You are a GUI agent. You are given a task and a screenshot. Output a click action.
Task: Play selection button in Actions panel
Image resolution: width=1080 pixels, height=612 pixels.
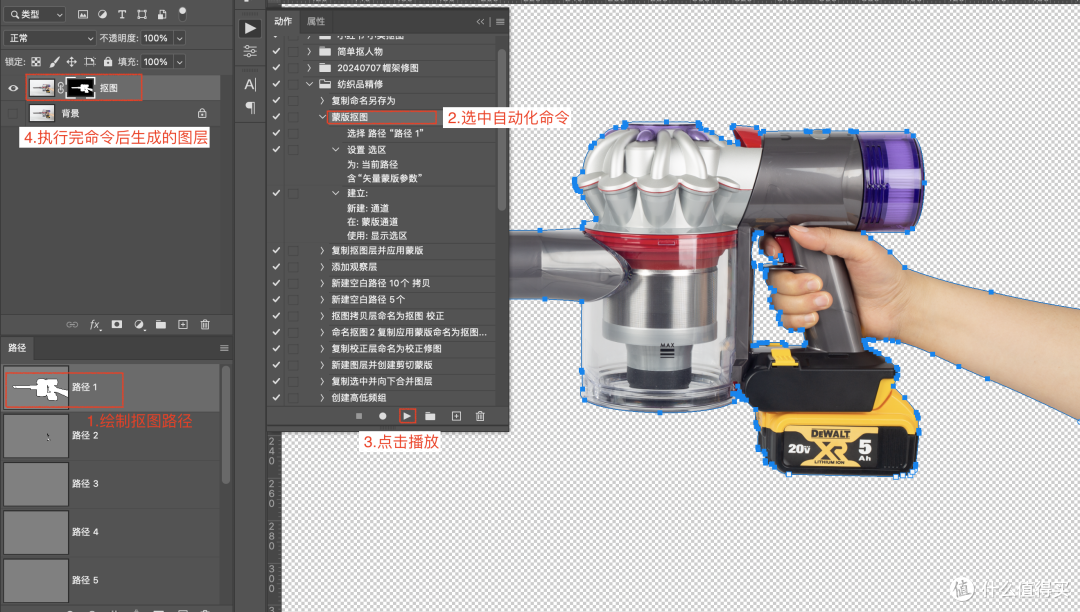407,416
